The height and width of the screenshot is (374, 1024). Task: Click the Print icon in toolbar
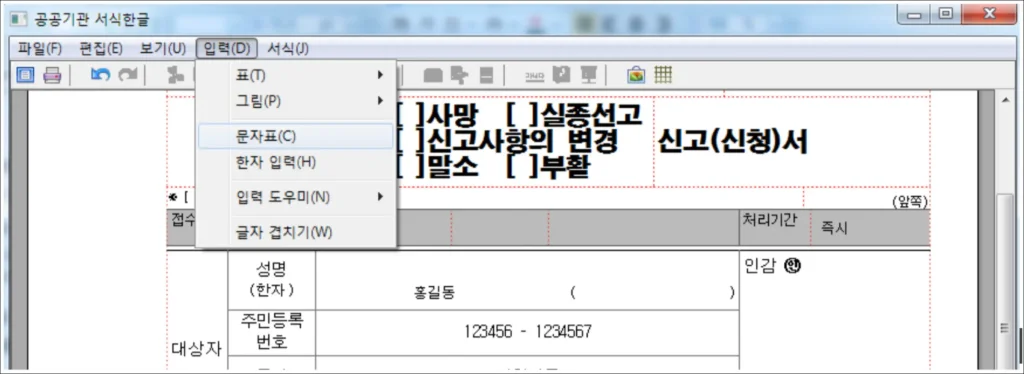click(52, 76)
